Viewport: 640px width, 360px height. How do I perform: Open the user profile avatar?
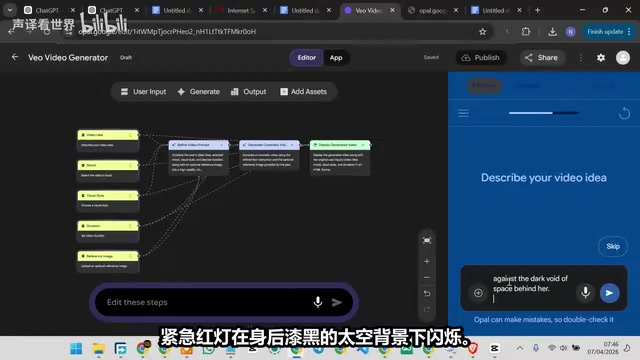tap(623, 58)
